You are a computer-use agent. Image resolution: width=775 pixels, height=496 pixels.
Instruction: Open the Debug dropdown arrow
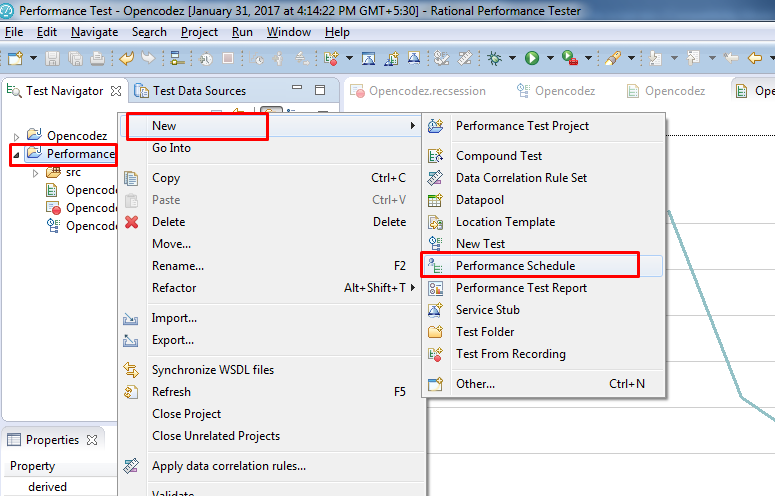tap(513, 58)
